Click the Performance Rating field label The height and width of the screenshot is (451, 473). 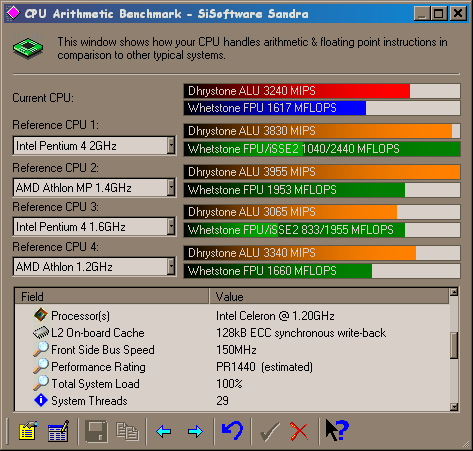point(98,367)
